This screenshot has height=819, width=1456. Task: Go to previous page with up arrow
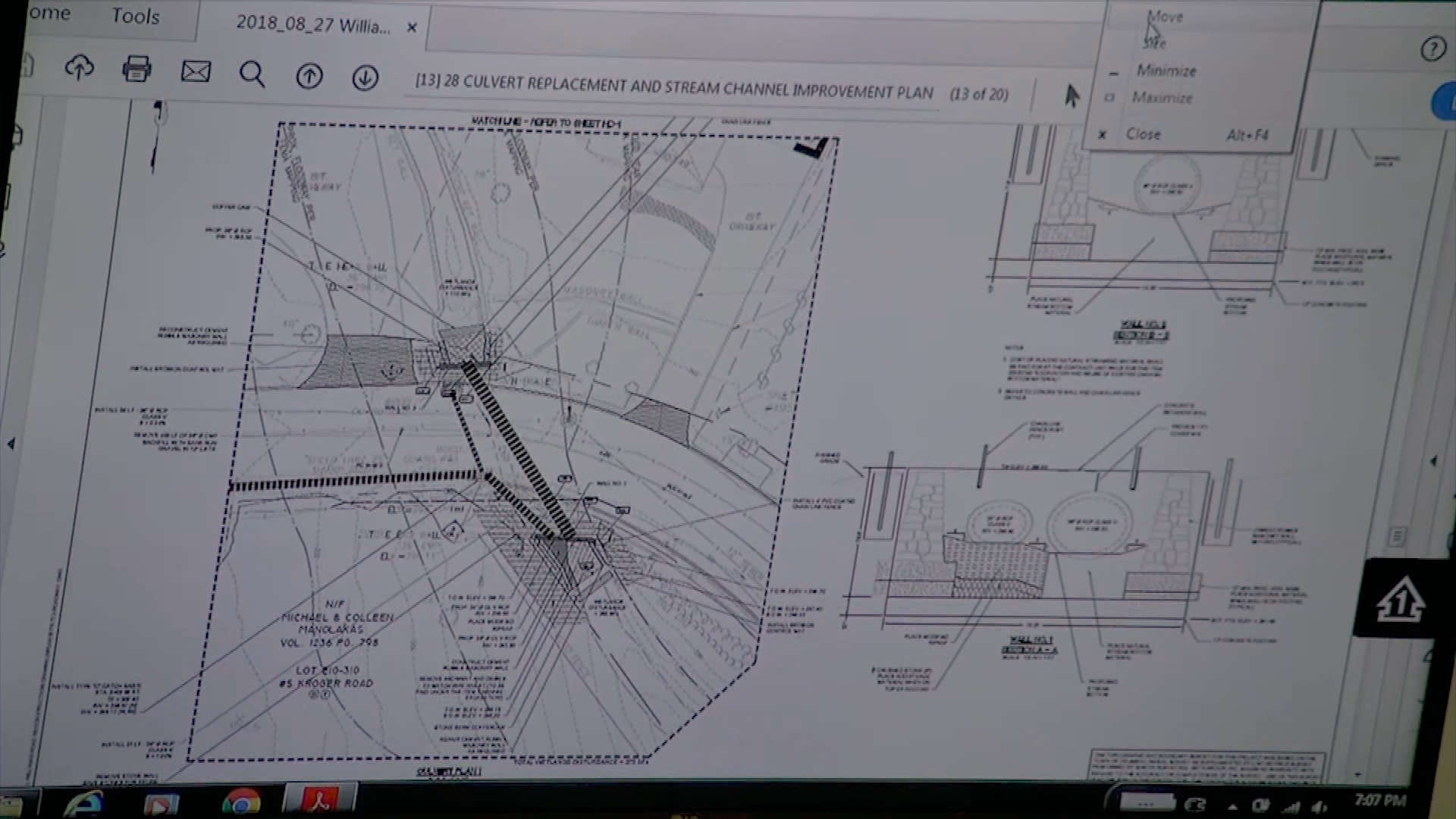pos(309,76)
